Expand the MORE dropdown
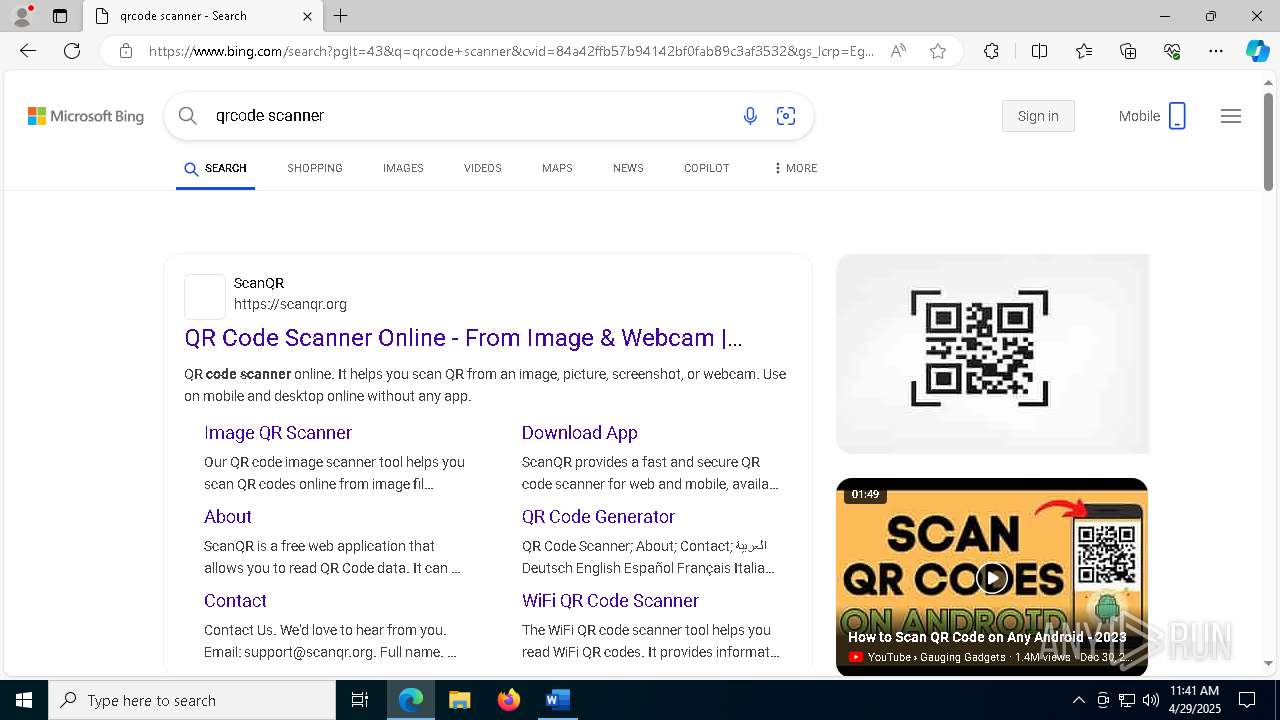 (796, 168)
